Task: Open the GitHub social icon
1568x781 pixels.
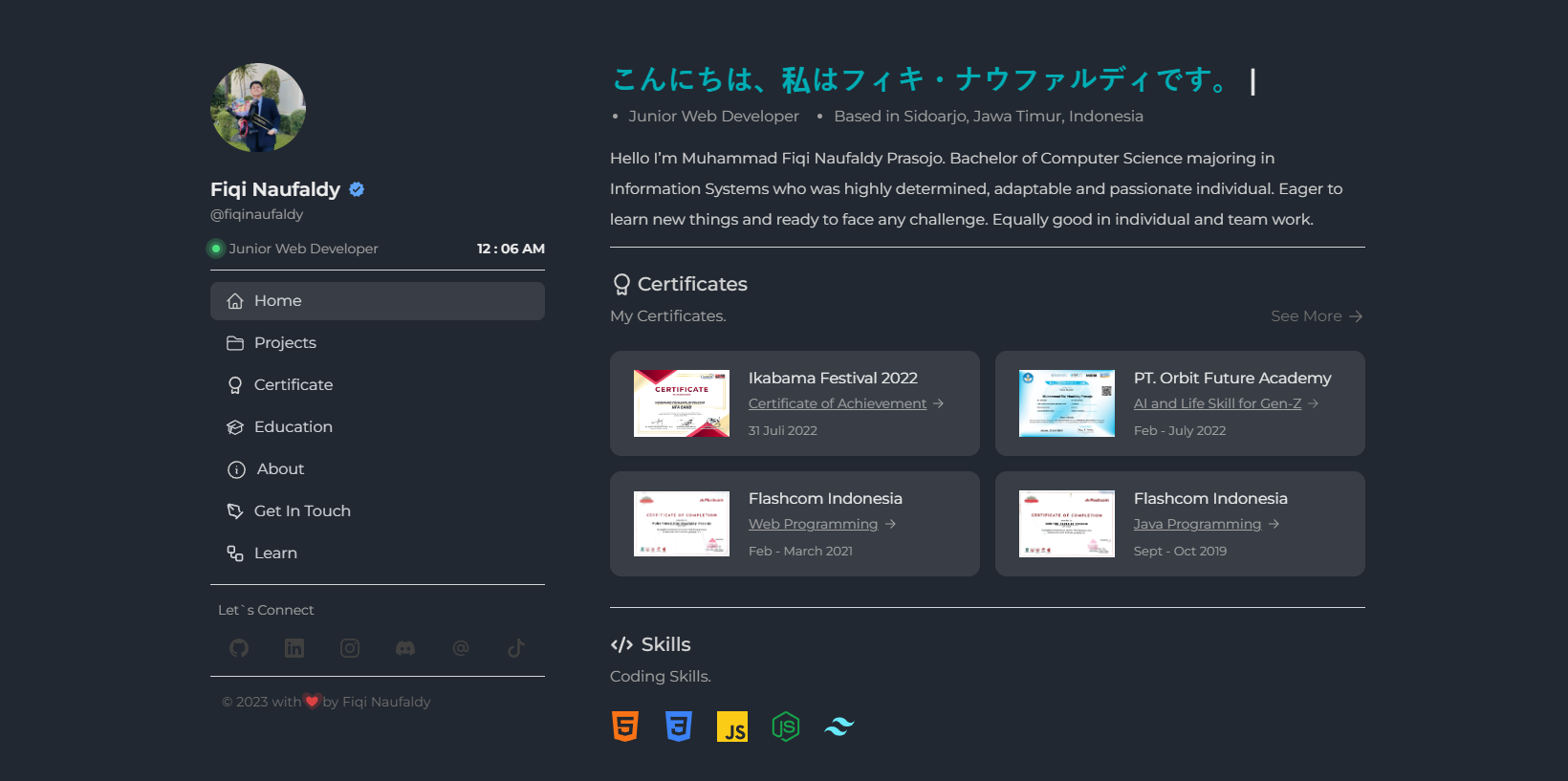Action: pyautogui.click(x=239, y=648)
